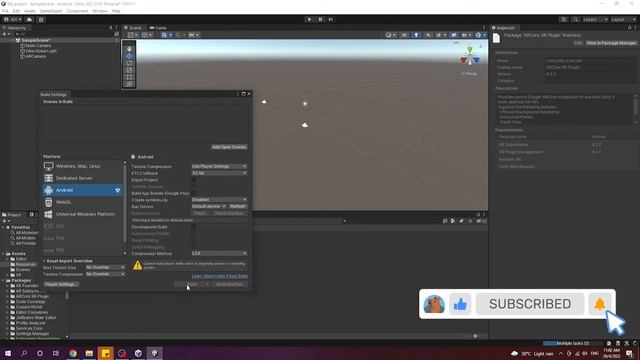The width and height of the screenshot is (640, 360).
Task: Open the Layout dropdown
Action: (x=623, y=19)
